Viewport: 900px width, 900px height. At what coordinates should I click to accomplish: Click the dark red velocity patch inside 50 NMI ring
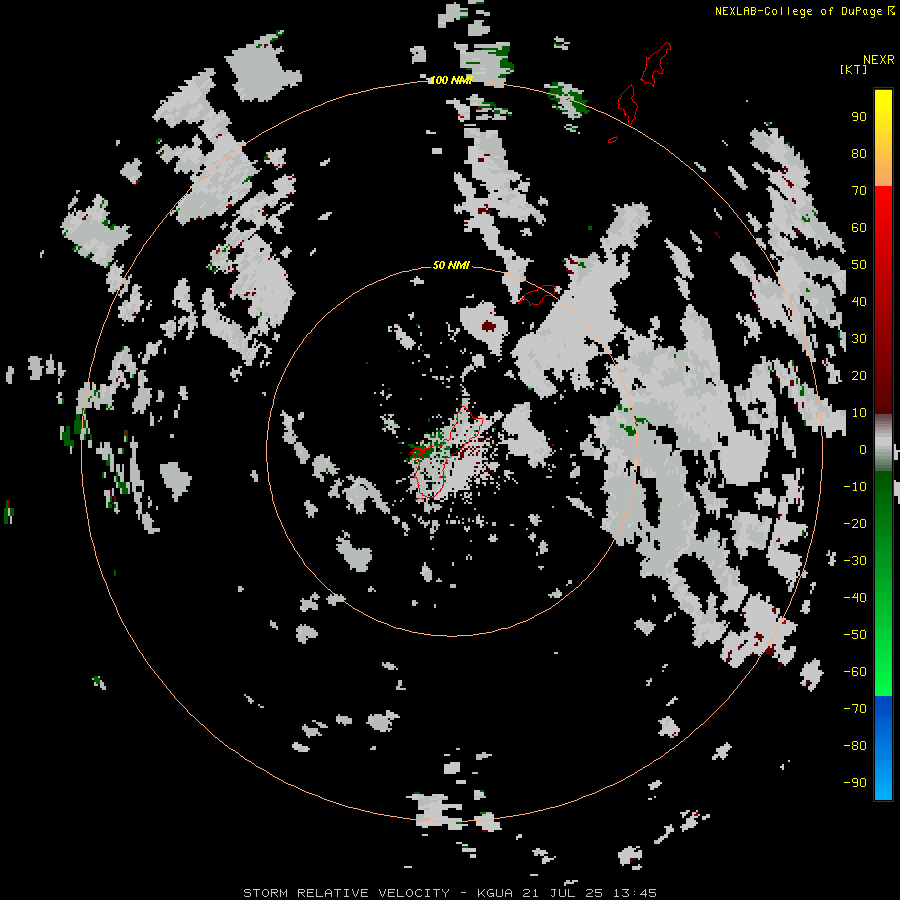point(488,326)
